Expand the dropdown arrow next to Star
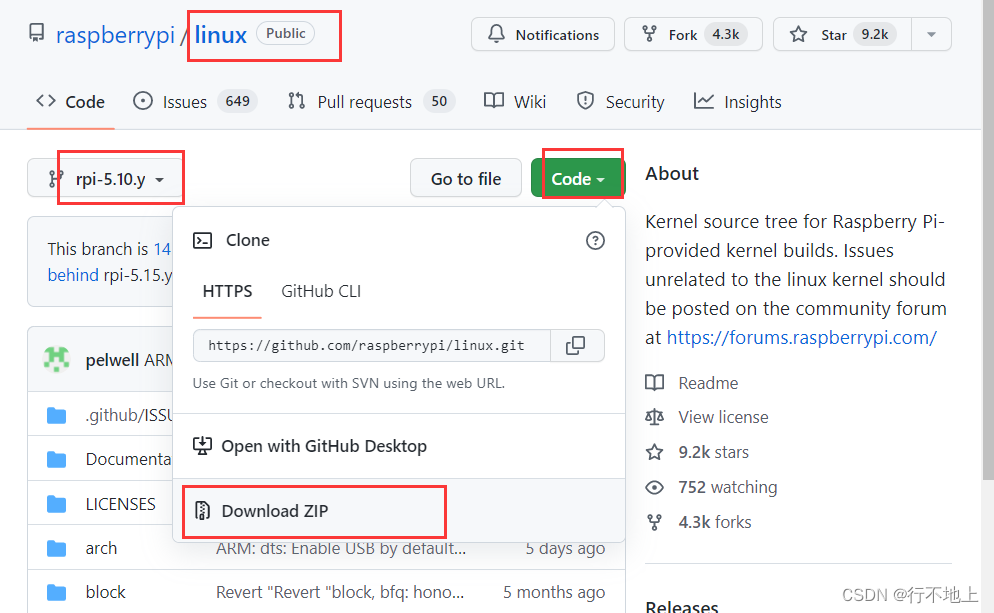 click(x=931, y=34)
